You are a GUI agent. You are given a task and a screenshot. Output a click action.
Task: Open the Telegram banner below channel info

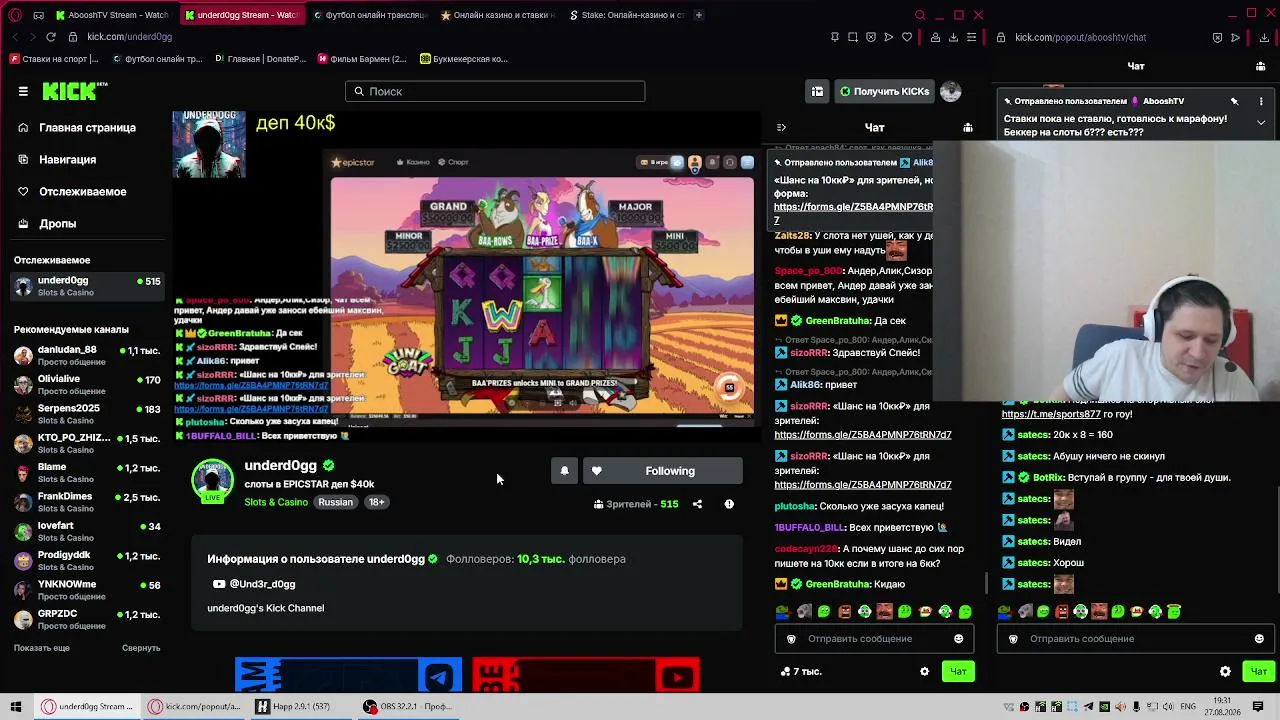(x=348, y=675)
